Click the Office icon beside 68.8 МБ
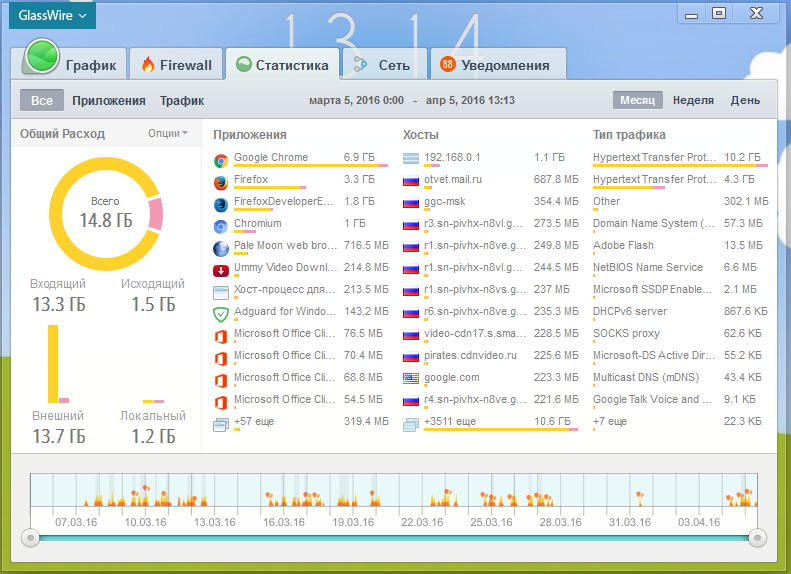The image size is (791, 574). [220, 380]
